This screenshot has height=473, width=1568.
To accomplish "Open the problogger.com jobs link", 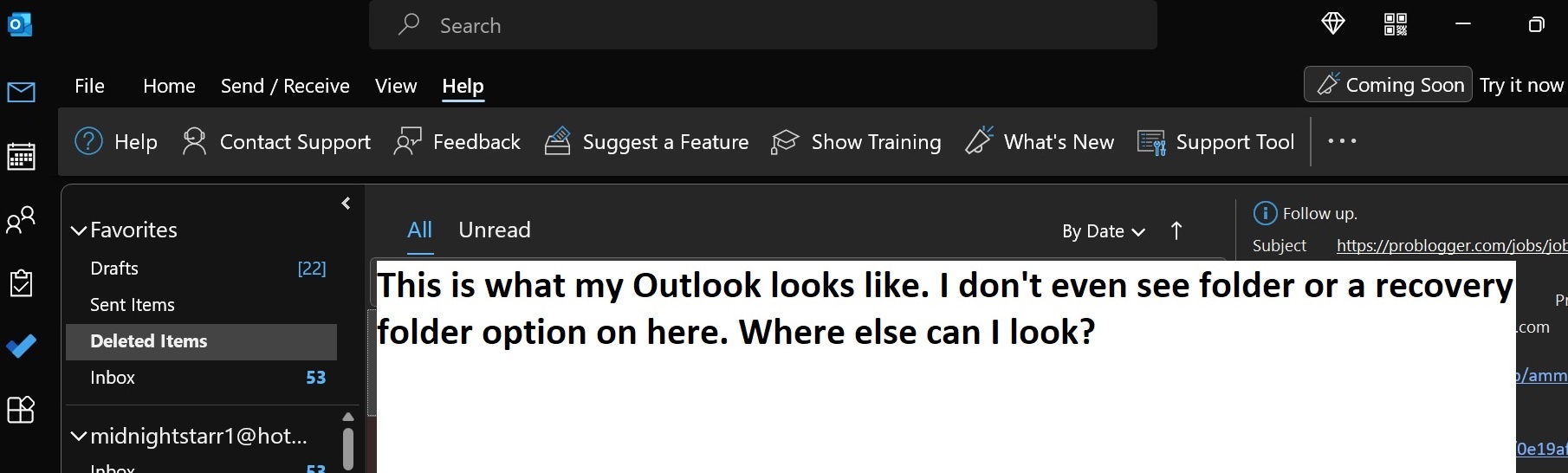I will point(1452,245).
